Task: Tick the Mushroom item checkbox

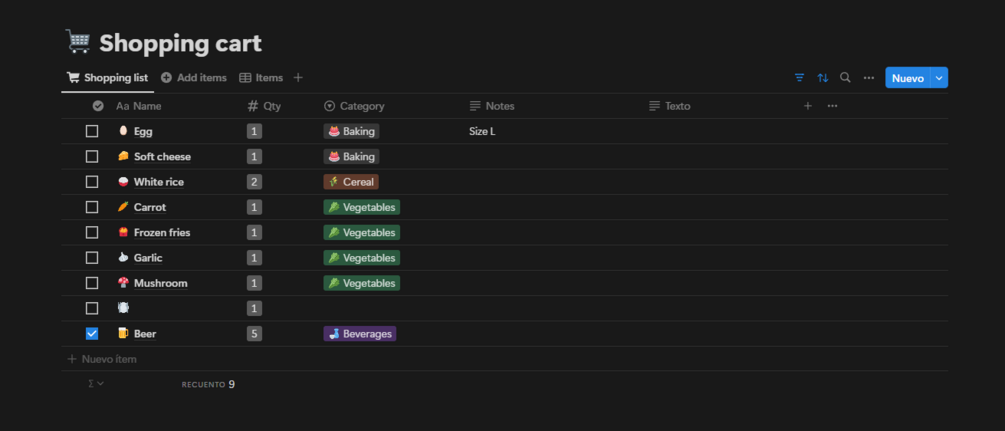Action: (92, 283)
